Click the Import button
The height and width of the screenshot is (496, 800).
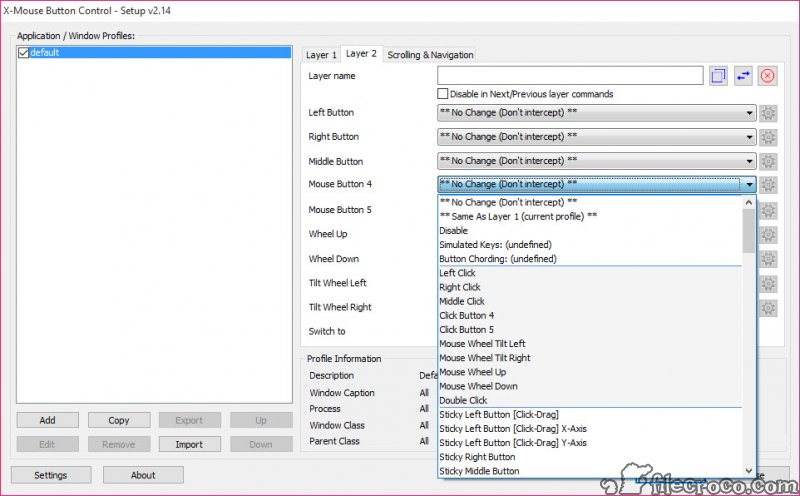[189, 444]
